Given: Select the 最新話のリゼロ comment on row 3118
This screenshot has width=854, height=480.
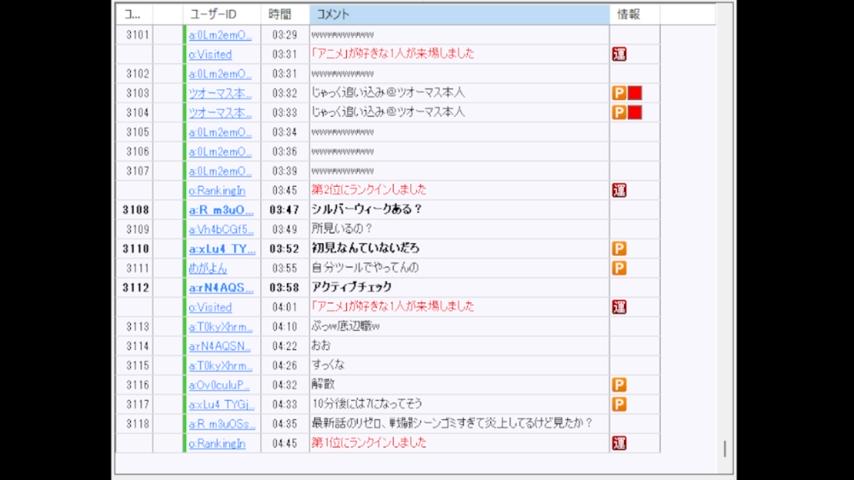Looking at the screenshot, I should [x=452, y=423].
